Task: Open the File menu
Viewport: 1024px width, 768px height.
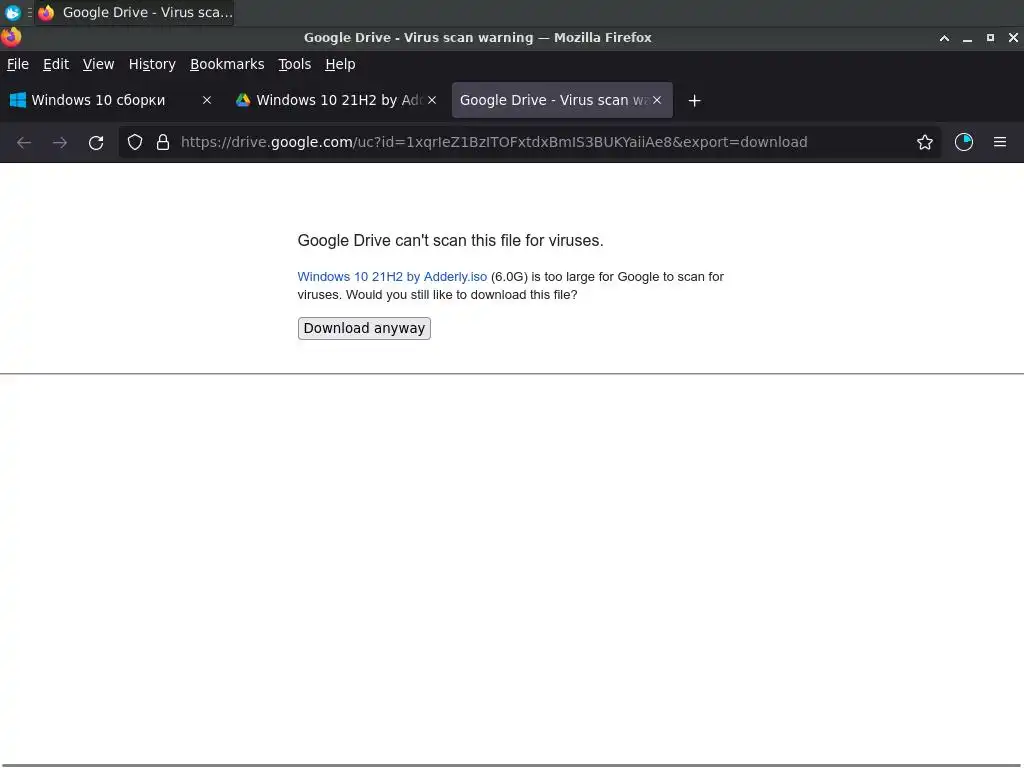Action: pos(18,64)
